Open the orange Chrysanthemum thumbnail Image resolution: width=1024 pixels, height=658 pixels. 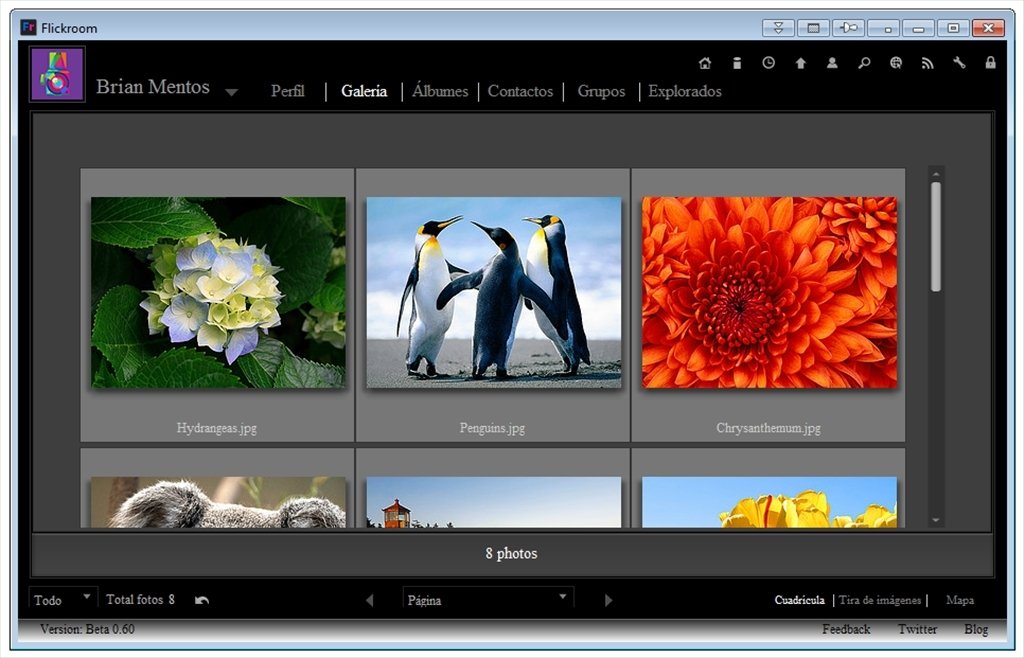(769, 292)
